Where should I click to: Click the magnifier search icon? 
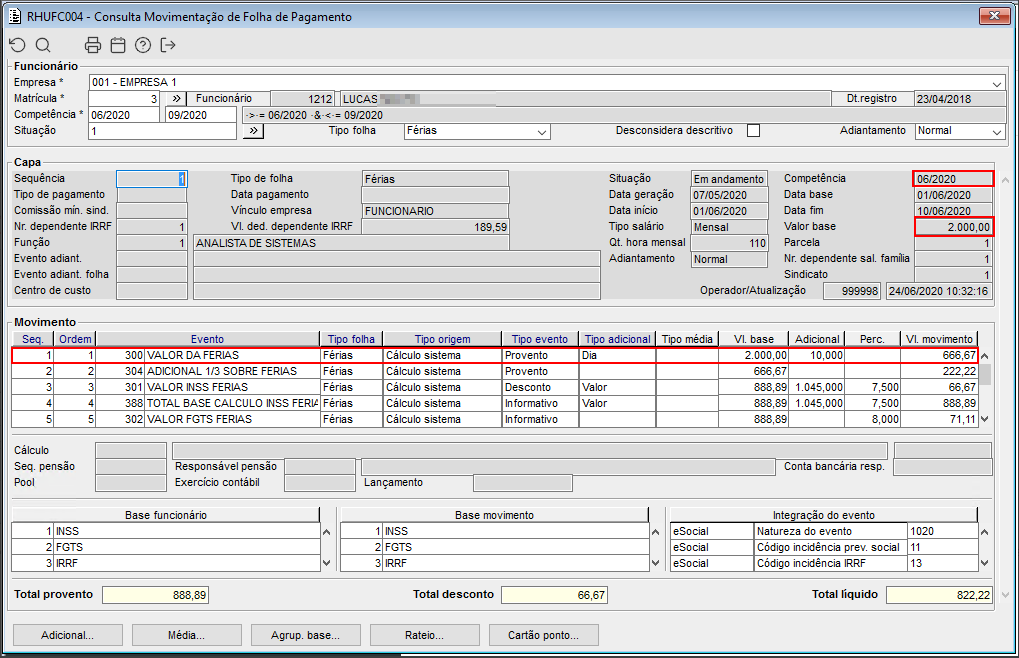[43, 45]
